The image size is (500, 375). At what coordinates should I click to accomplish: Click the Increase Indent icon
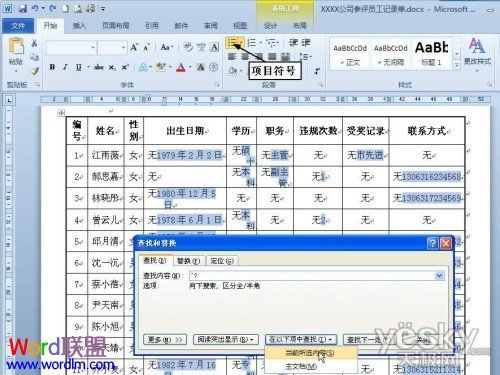tap(306, 43)
